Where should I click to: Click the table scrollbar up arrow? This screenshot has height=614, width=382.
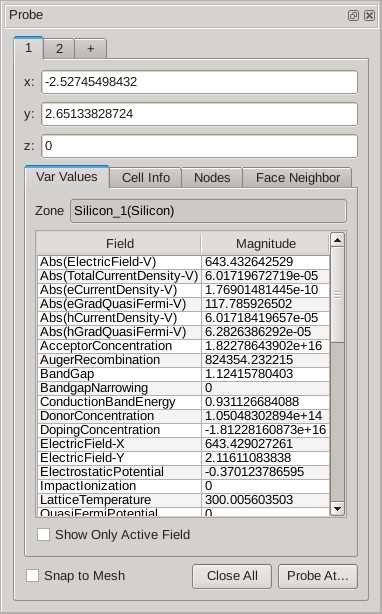click(337, 240)
